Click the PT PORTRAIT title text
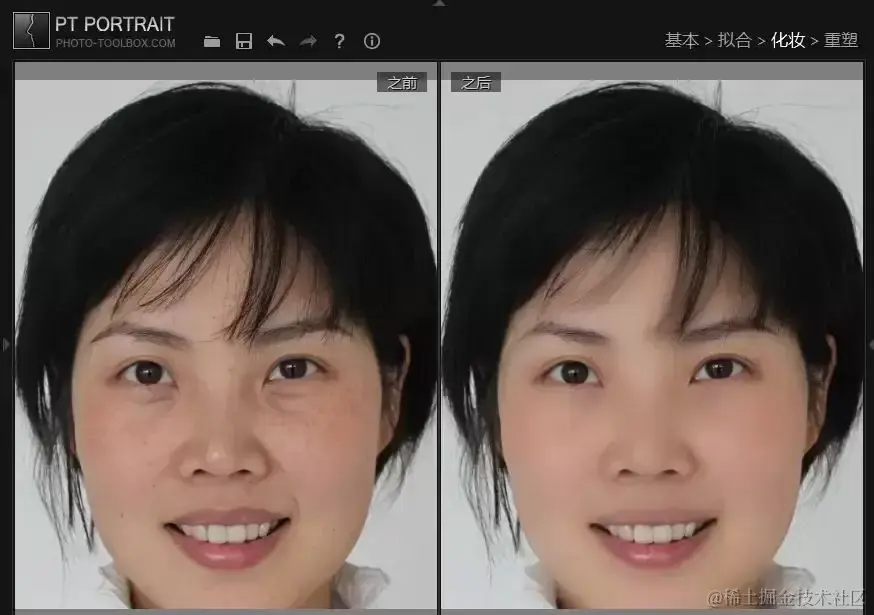Viewport: 874px width, 615px height. 115,24
